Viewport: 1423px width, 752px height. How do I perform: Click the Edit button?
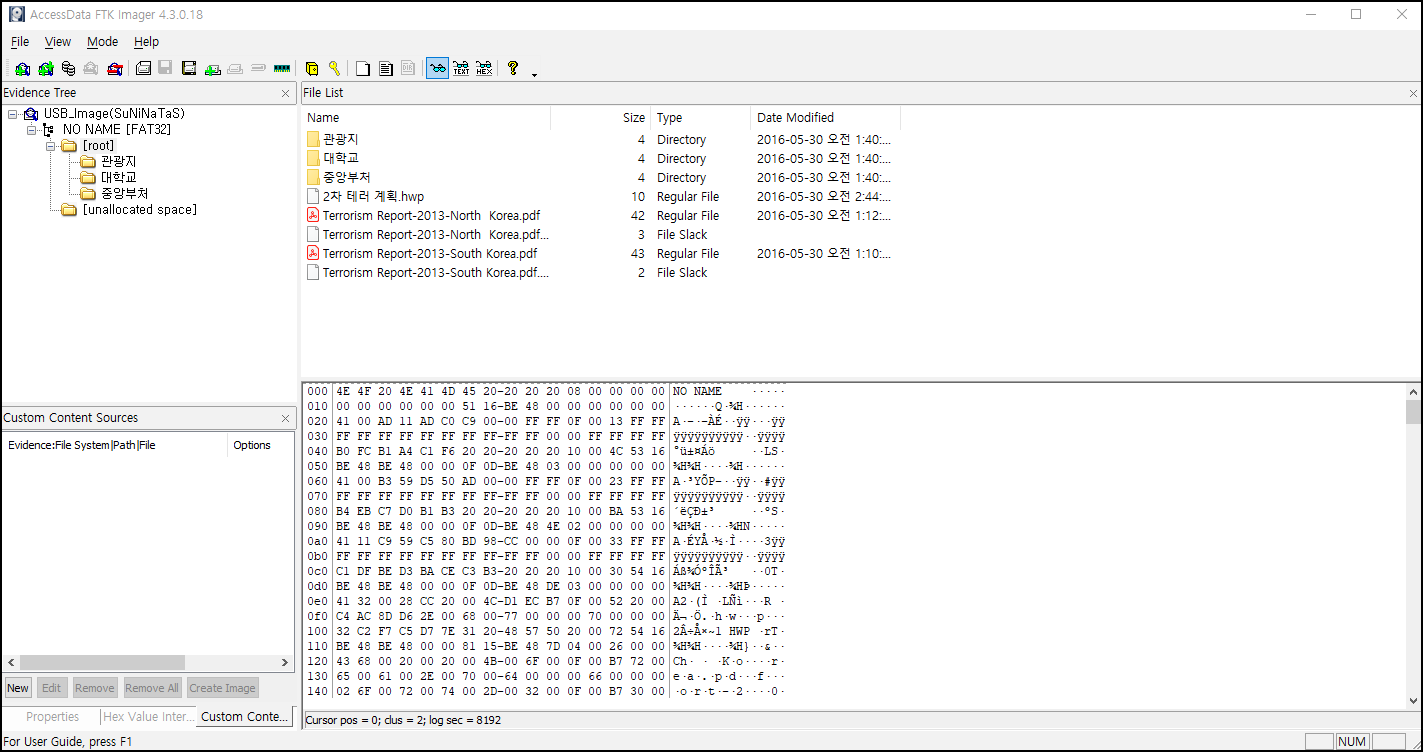coord(51,688)
